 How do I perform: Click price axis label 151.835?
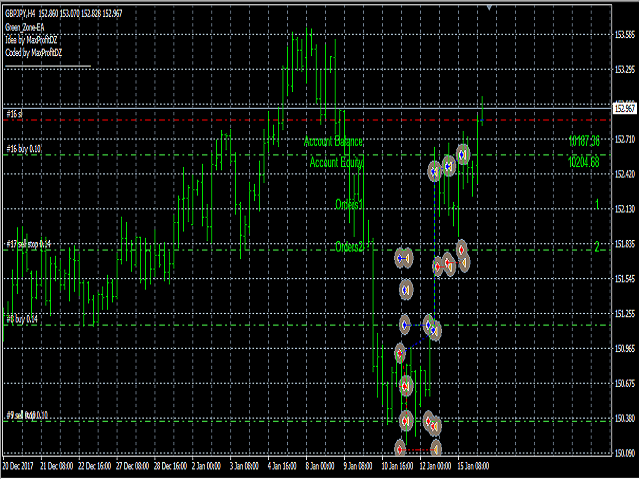(625, 244)
